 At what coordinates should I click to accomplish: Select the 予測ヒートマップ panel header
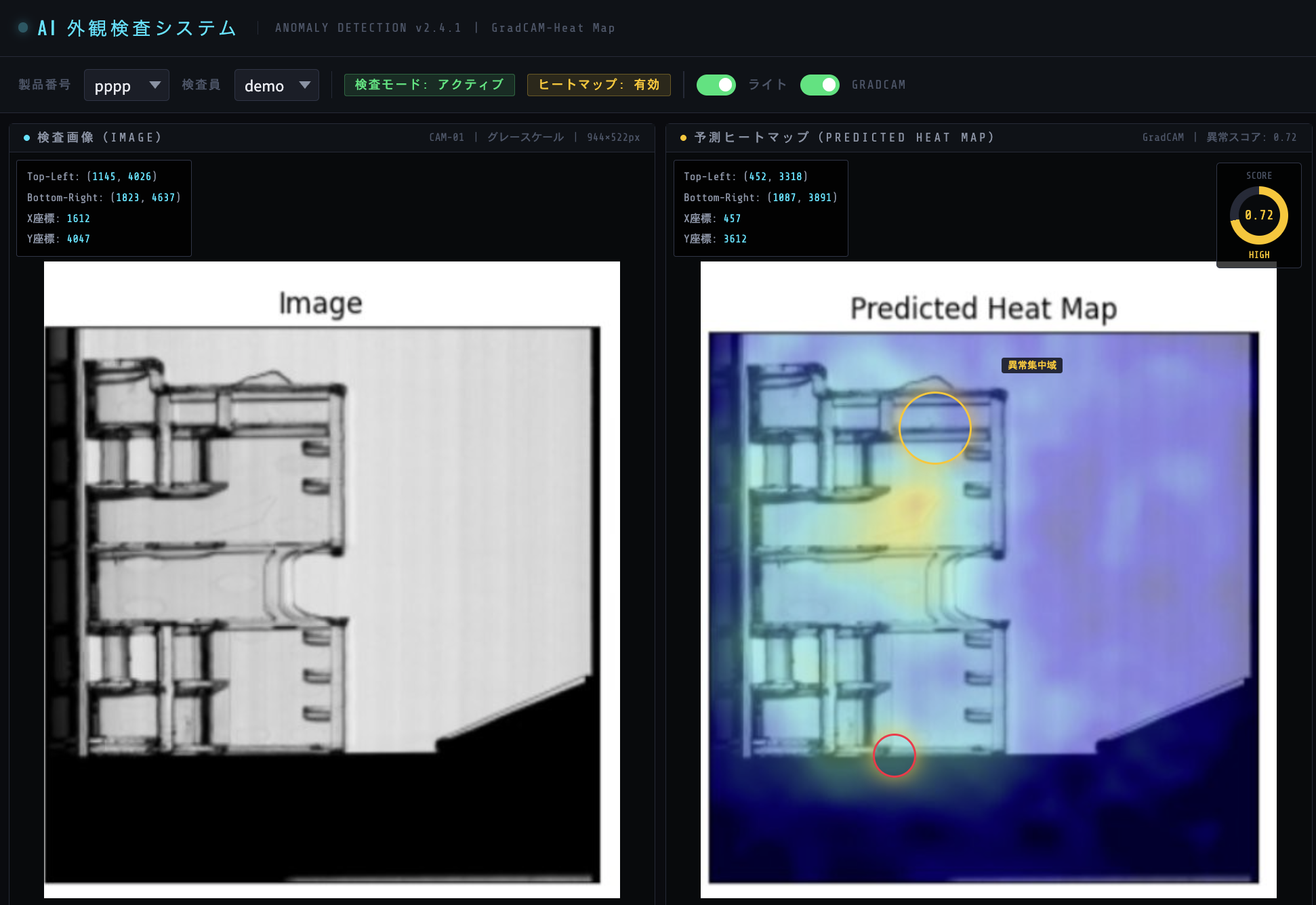point(989,138)
